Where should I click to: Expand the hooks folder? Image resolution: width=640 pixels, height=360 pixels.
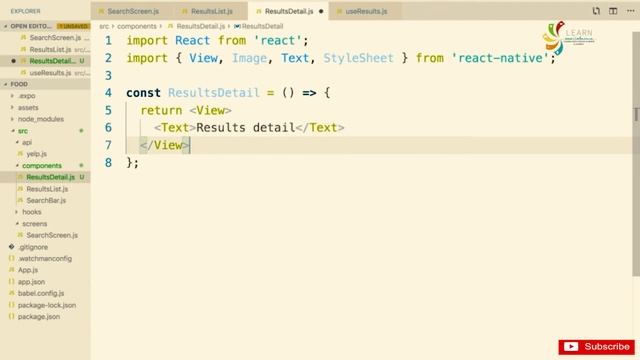click(x=31, y=212)
